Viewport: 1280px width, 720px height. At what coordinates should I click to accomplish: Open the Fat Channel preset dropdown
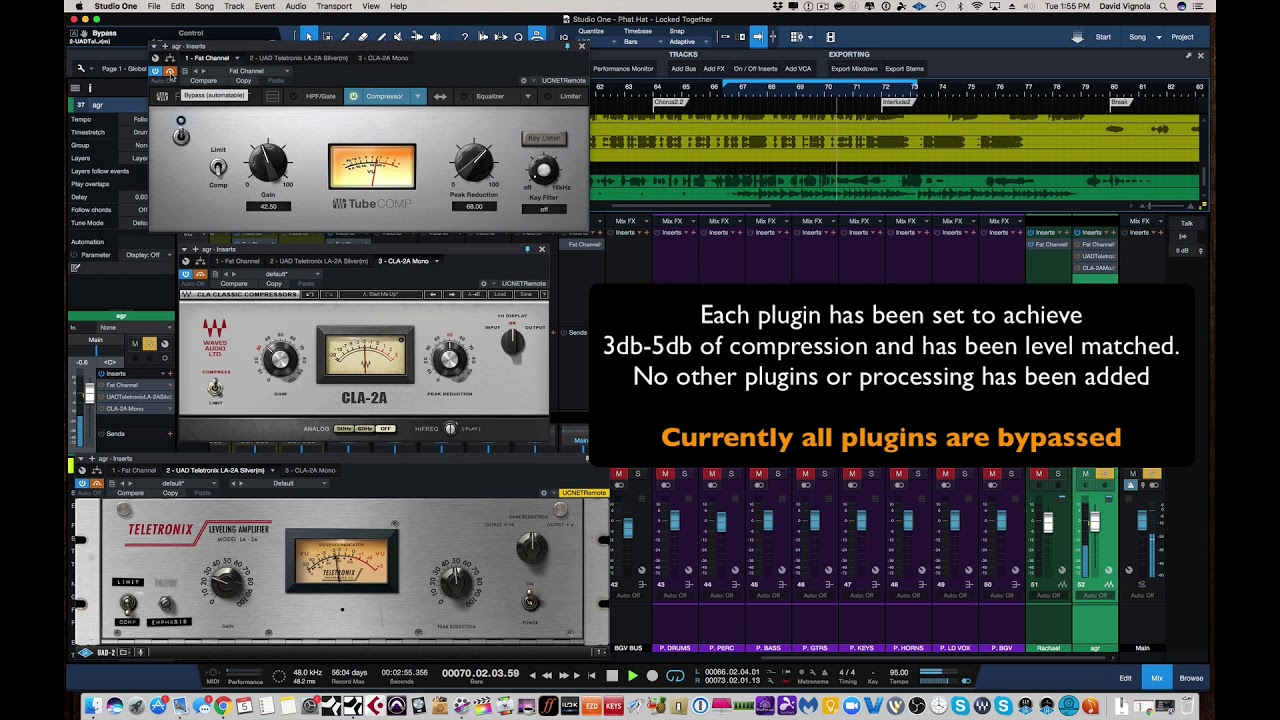247,71
